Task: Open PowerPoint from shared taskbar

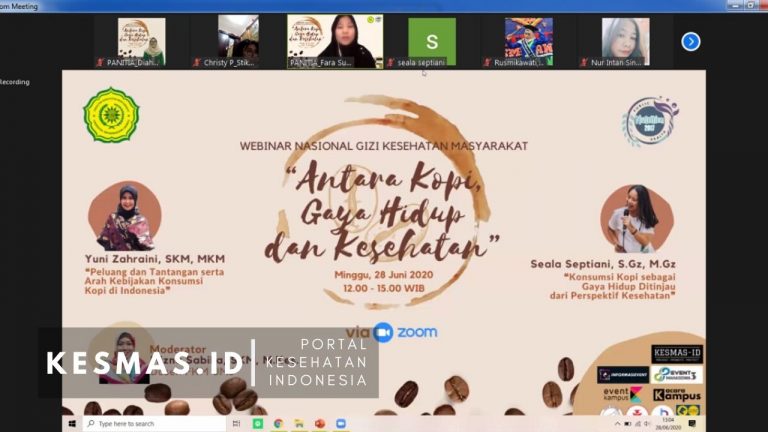Action: pos(320,424)
